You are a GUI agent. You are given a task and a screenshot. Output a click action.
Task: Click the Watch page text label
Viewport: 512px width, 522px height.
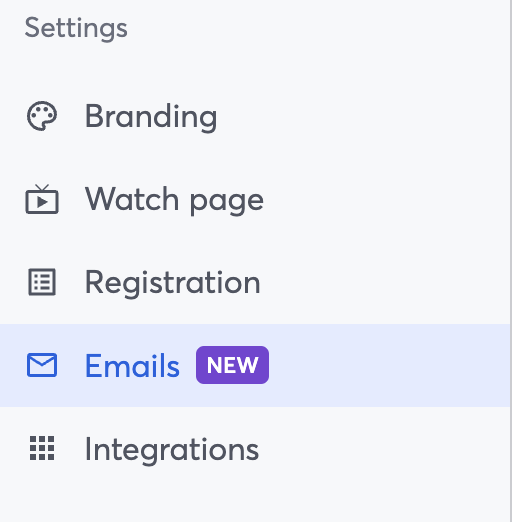(174, 200)
